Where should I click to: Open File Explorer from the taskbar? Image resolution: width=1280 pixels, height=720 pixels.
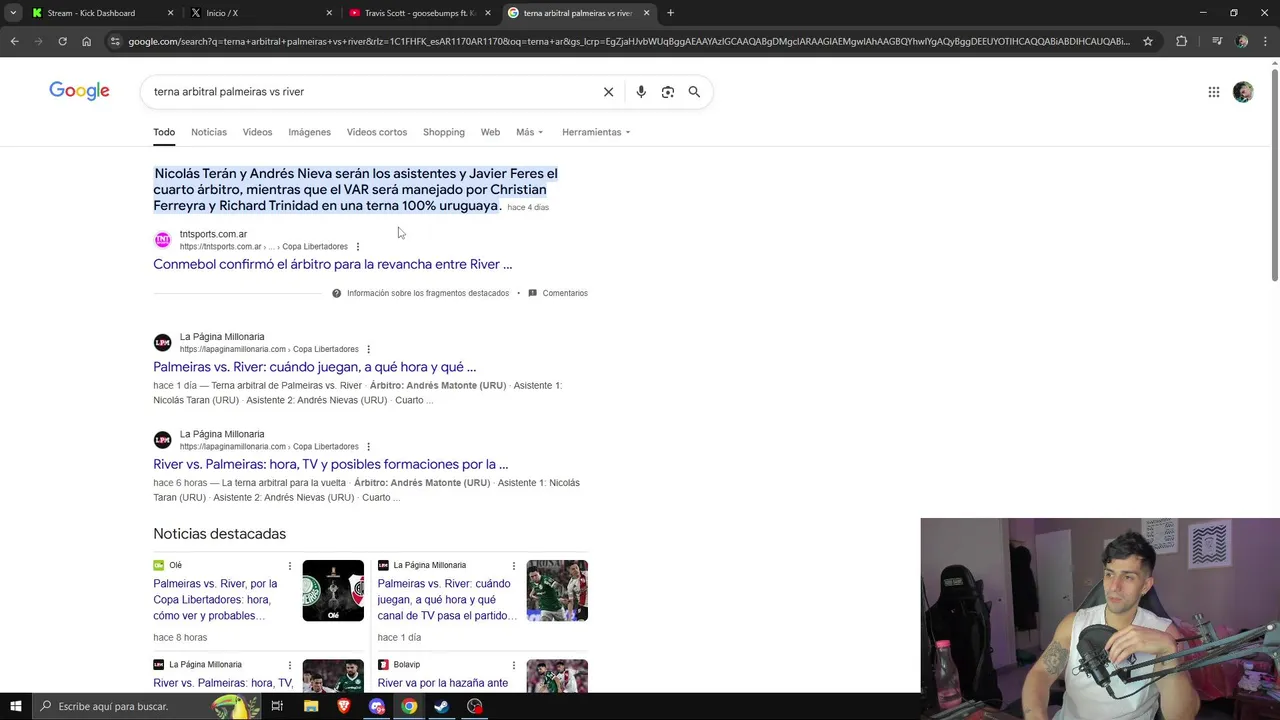pos(311,706)
